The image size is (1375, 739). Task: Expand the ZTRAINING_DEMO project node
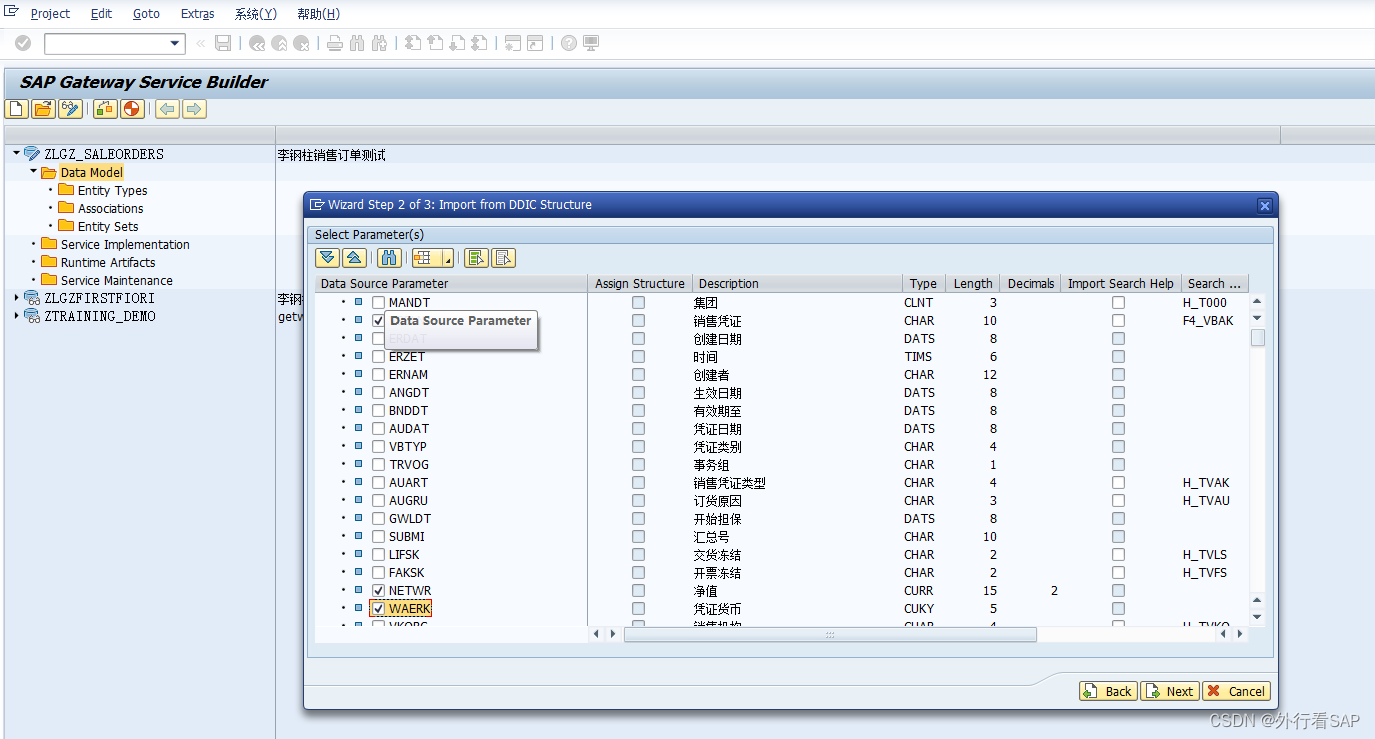(x=16, y=316)
